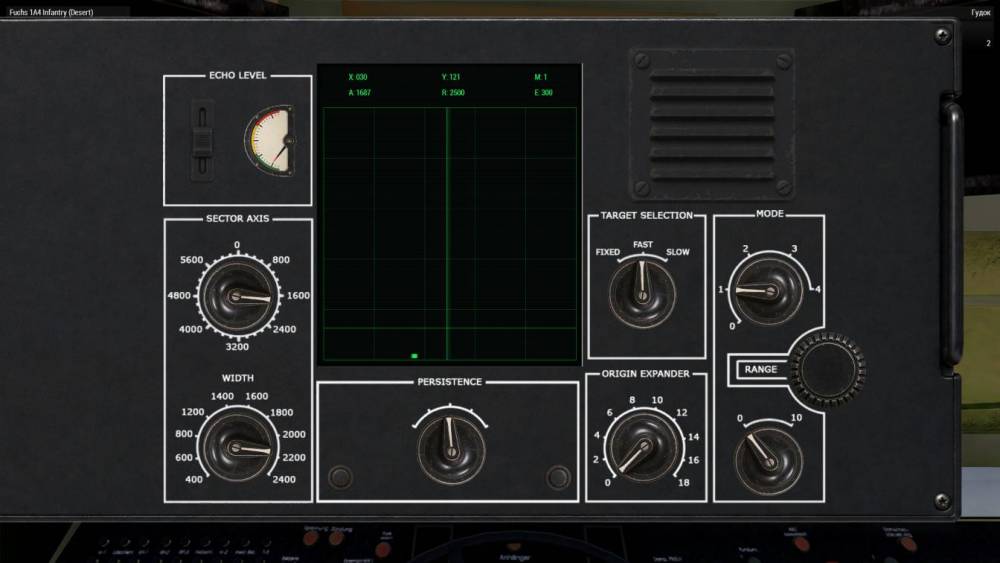Click the RANGE label plate
Screen dimensions: 1000x563
[x=761, y=369]
